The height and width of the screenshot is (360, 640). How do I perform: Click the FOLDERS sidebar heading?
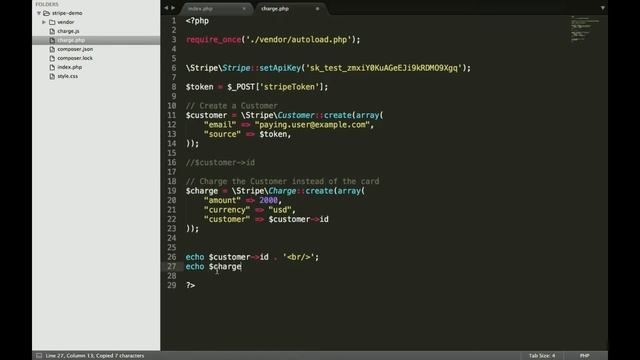[47, 4]
